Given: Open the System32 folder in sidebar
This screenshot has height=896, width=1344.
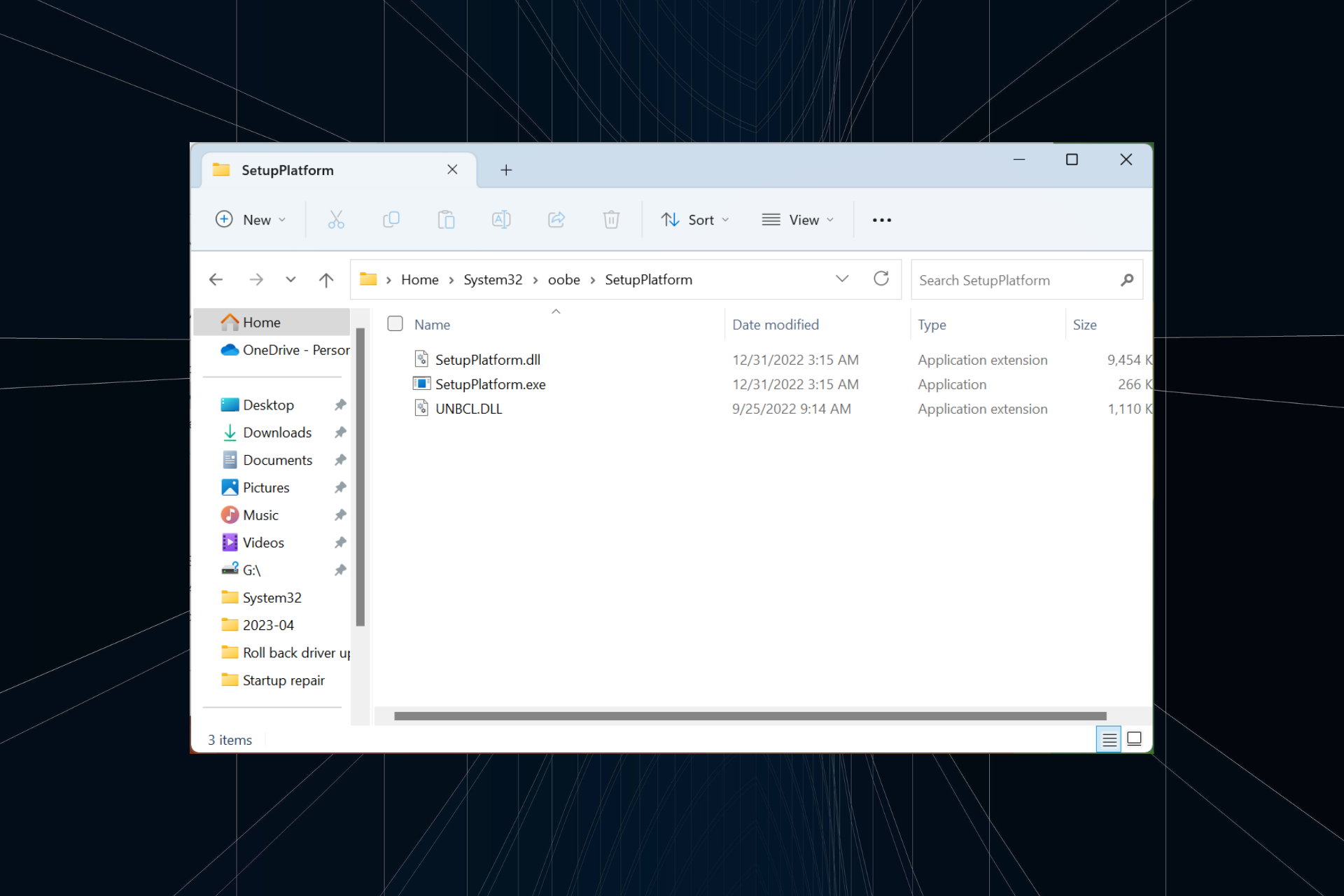Looking at the screenshot, I should [x=271, y=597].
